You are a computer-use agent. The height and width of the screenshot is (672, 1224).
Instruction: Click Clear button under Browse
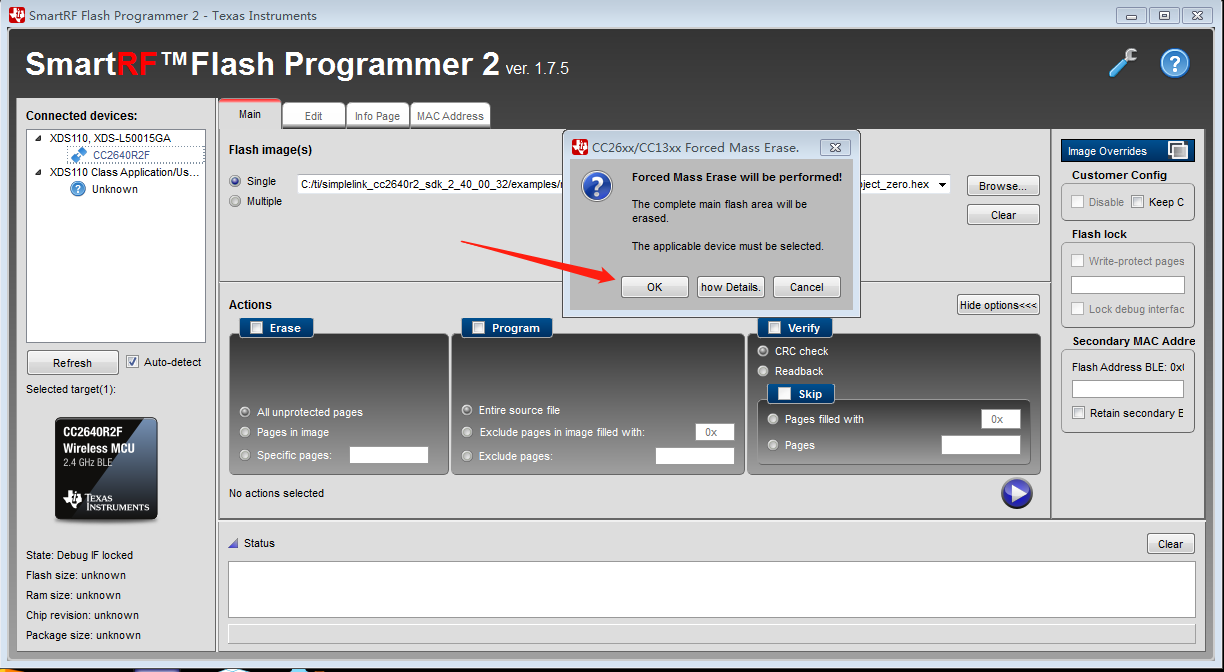(1003, 215)
